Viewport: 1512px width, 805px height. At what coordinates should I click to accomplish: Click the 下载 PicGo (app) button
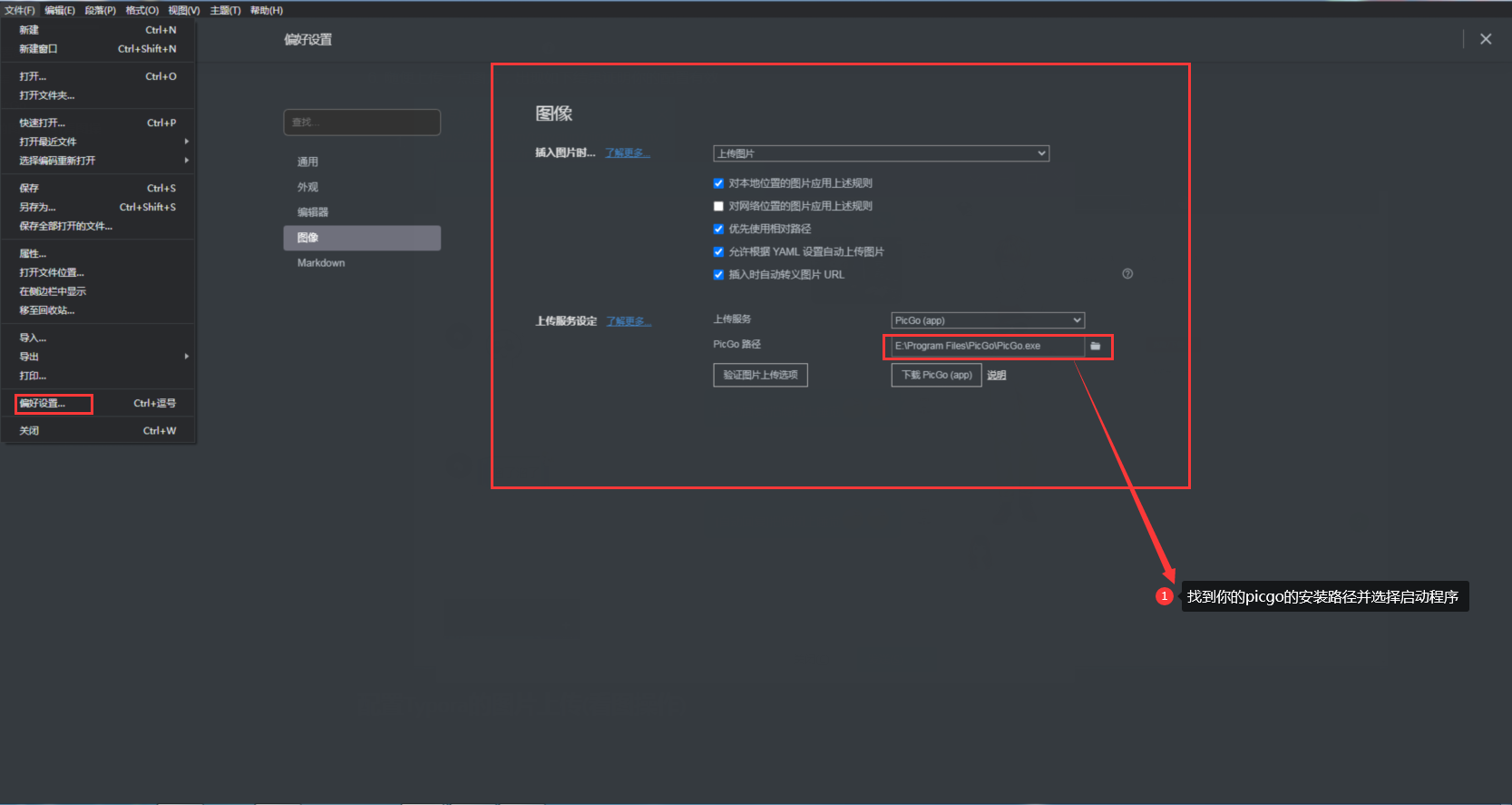point(936,375)
